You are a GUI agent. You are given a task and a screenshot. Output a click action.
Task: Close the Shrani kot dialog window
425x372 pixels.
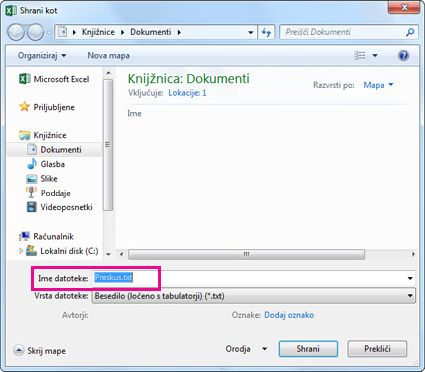[404, 7]
